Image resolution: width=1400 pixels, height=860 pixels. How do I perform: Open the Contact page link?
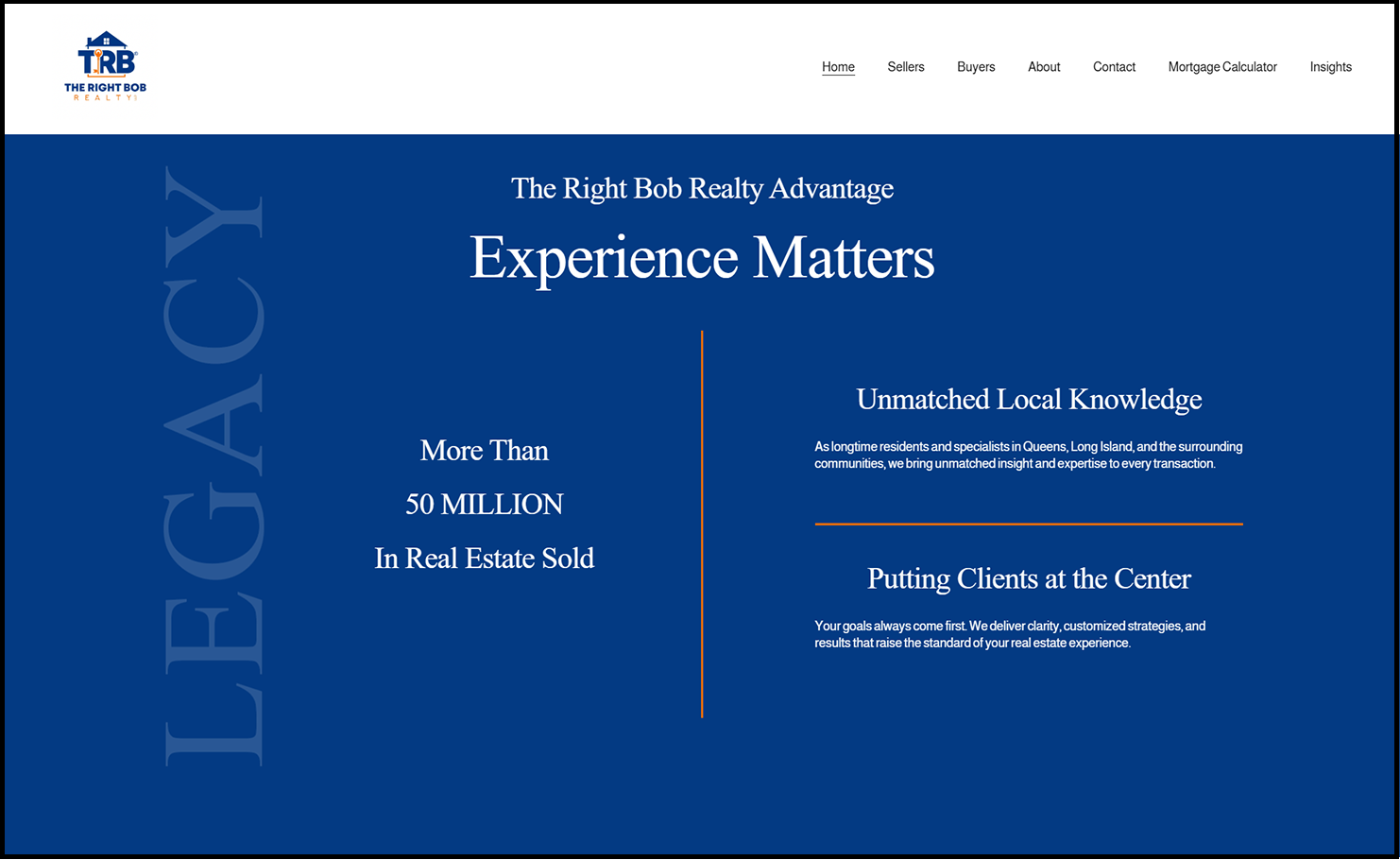pos(1114,67)
